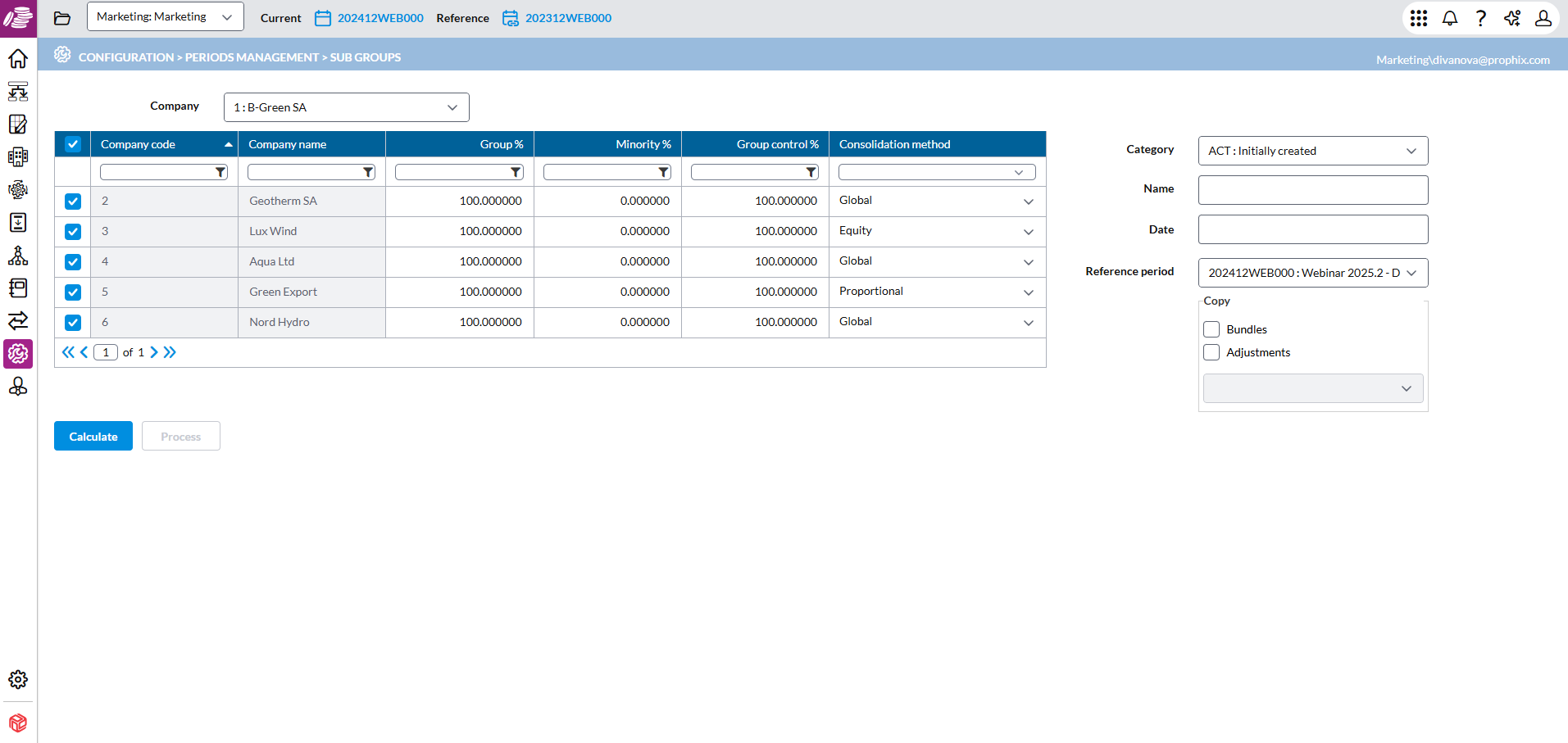This screenshot has width=1568, height=743.
Task: Click the Date input field
Action: 1311,229
